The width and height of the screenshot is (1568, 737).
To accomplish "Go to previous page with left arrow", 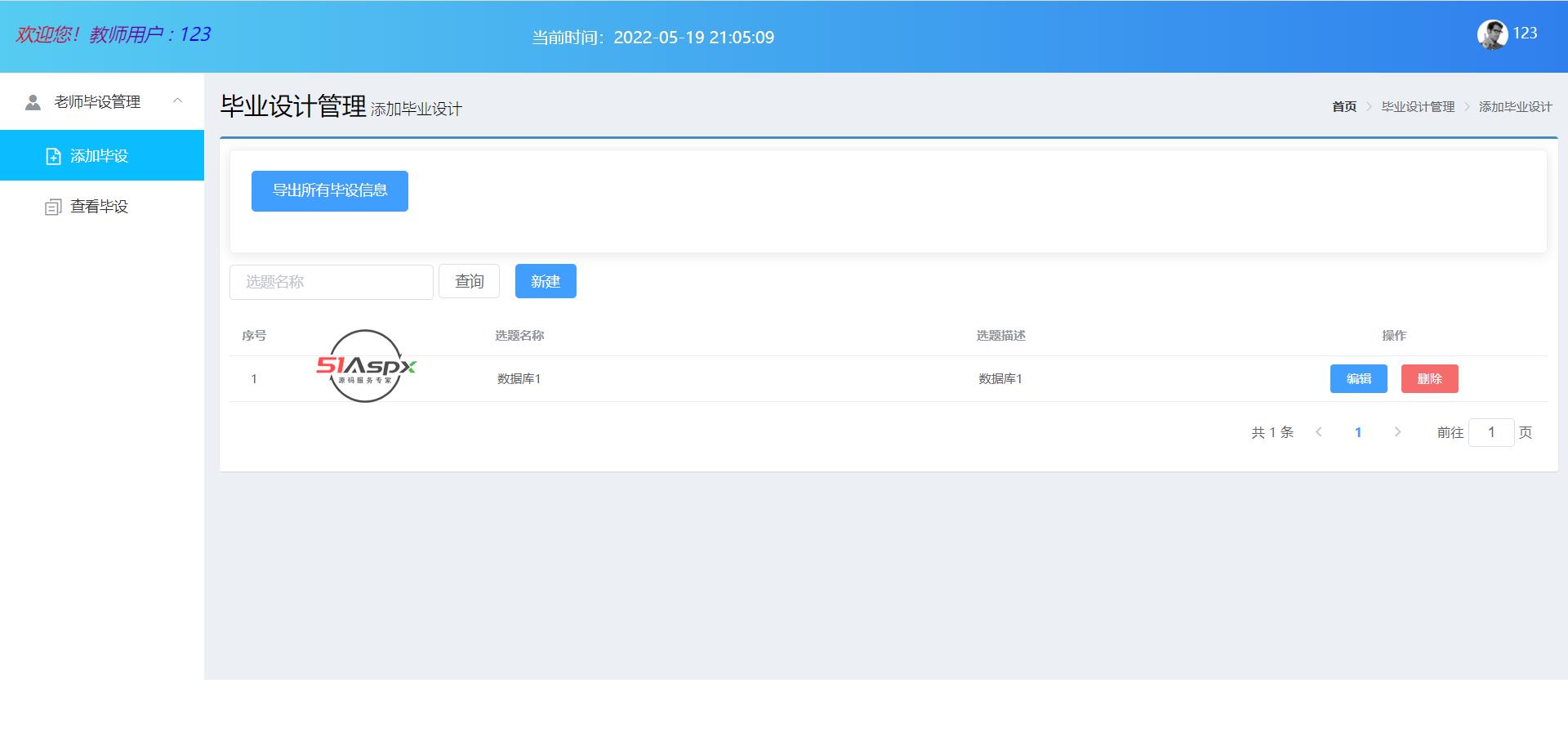I will pyautogui.click(x=1318, y=432).
